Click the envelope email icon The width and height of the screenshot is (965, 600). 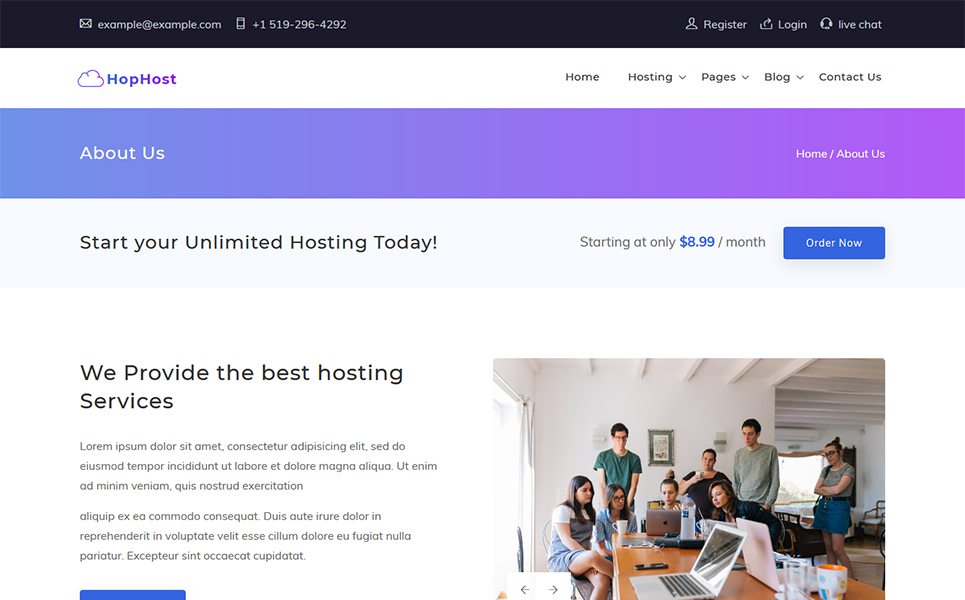pyautogui.click(x=86, y=23)
